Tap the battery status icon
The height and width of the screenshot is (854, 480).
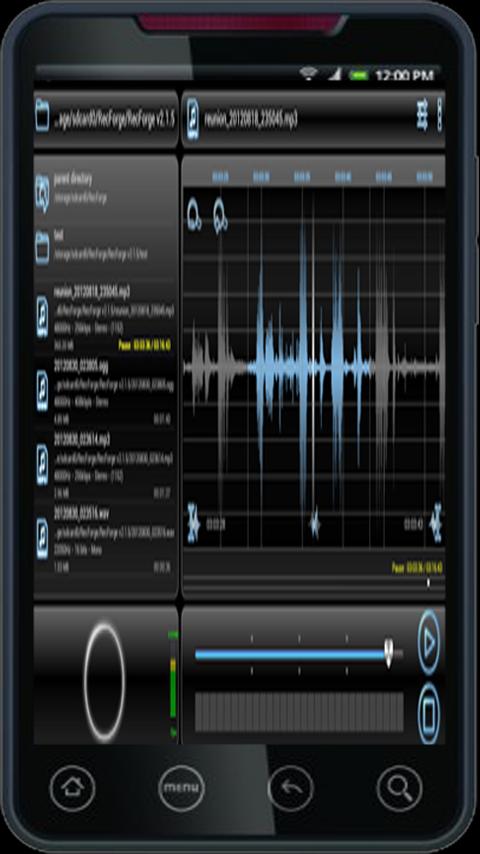pyautogui.click(x=359, y=74)
